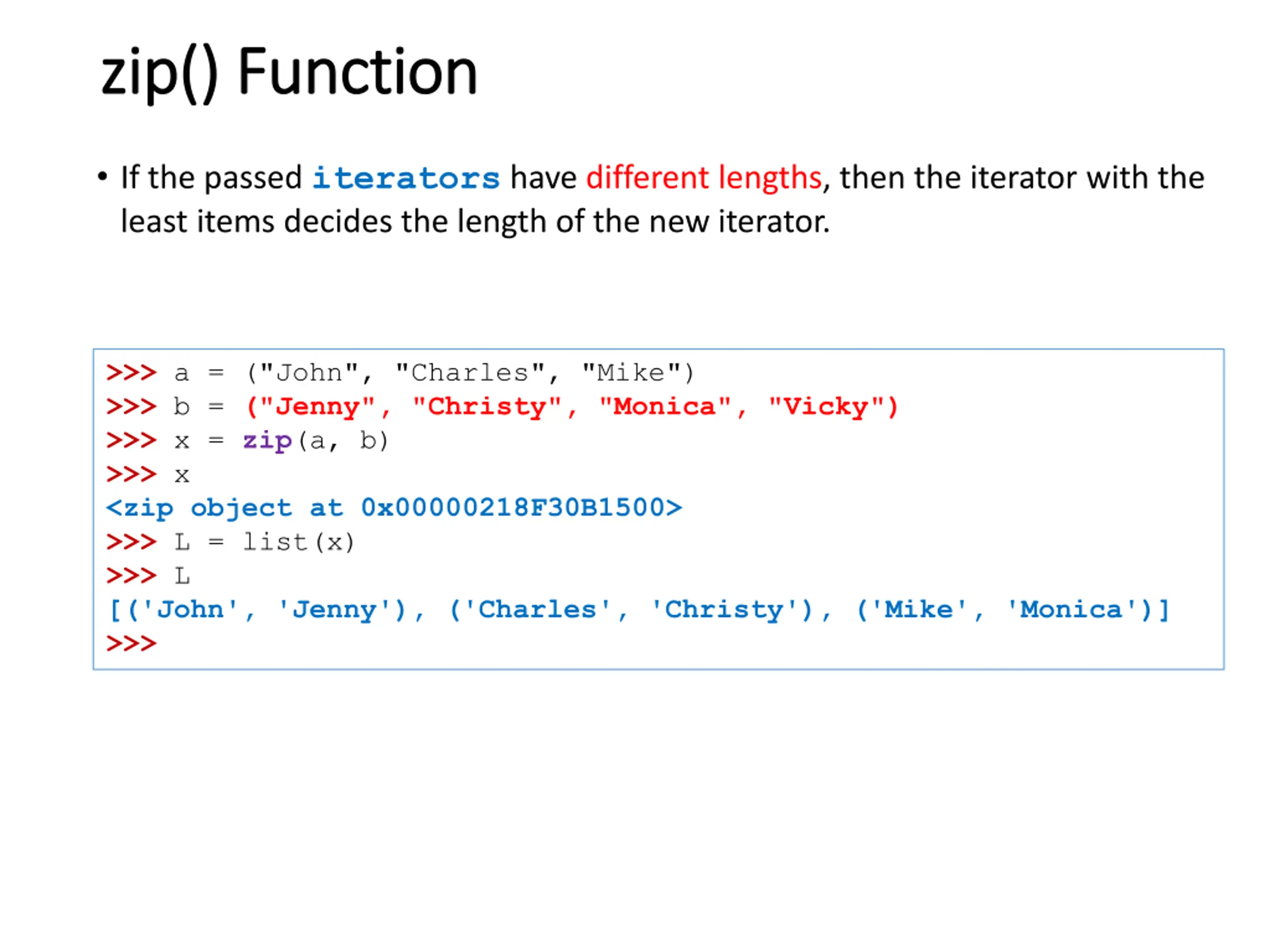The image size is (1270, 952).
Task: Click the purple "zip" keyword in code
Action: (x=267, y=441)
